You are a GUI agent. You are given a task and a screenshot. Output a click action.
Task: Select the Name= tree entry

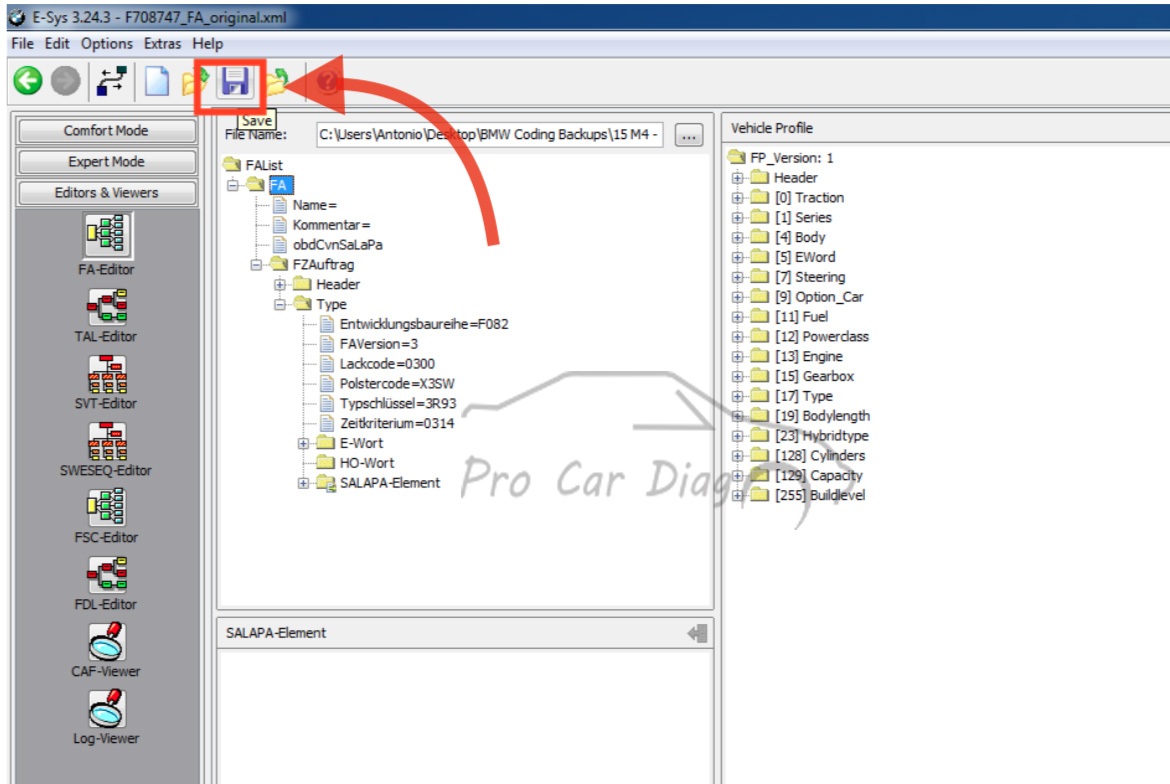(x=305, y=205)
